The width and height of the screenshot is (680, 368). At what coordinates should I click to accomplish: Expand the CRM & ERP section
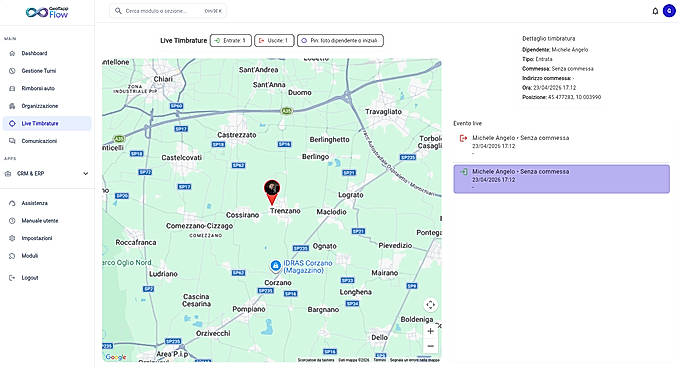coord(47,173)
